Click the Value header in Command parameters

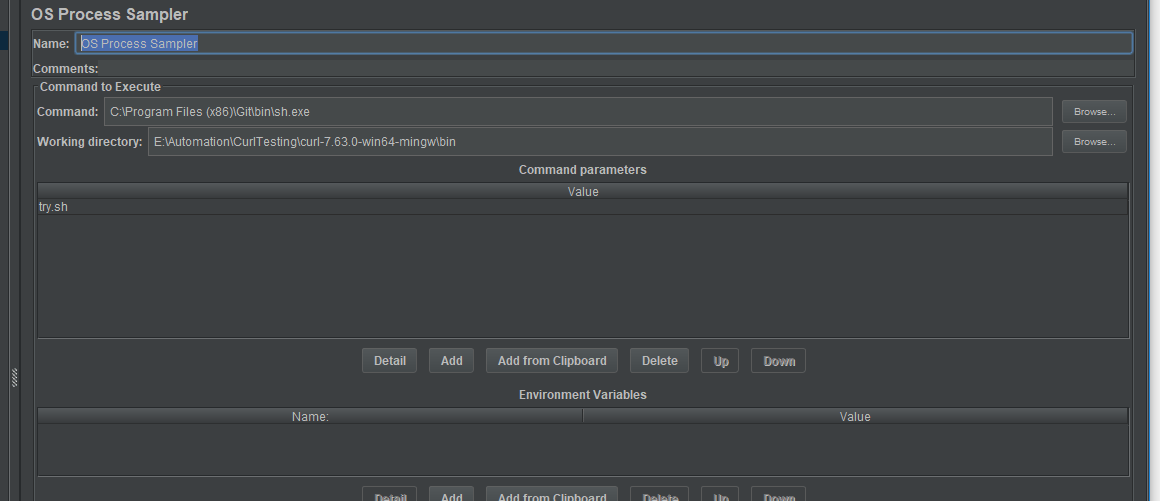(x=582, y=191)
